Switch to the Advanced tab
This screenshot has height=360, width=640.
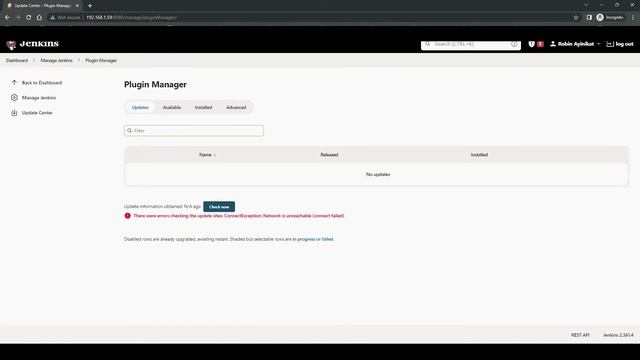236,107
